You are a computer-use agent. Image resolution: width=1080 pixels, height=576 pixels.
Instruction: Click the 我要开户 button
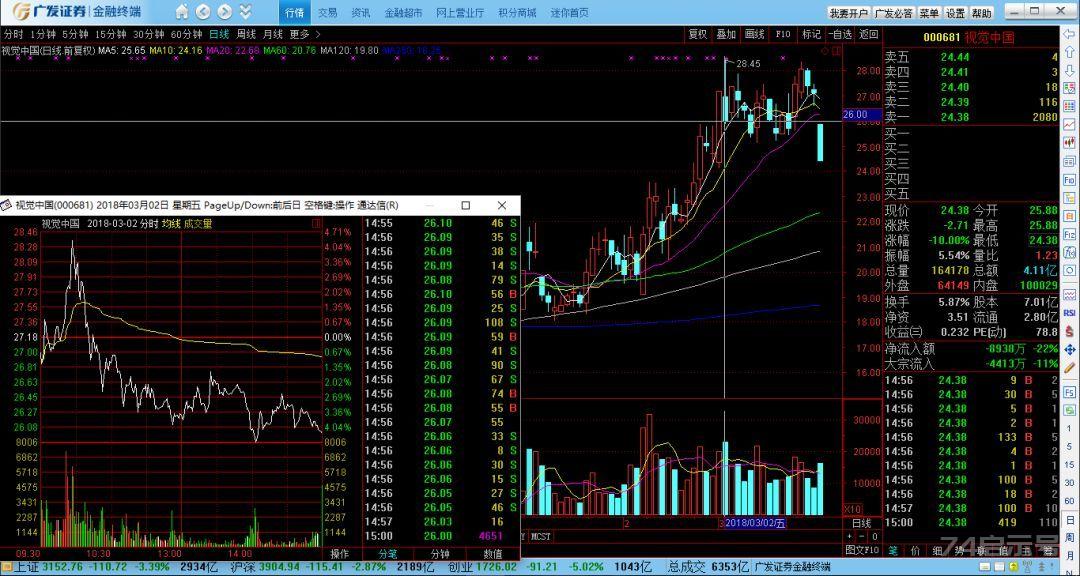coord(849,13)
